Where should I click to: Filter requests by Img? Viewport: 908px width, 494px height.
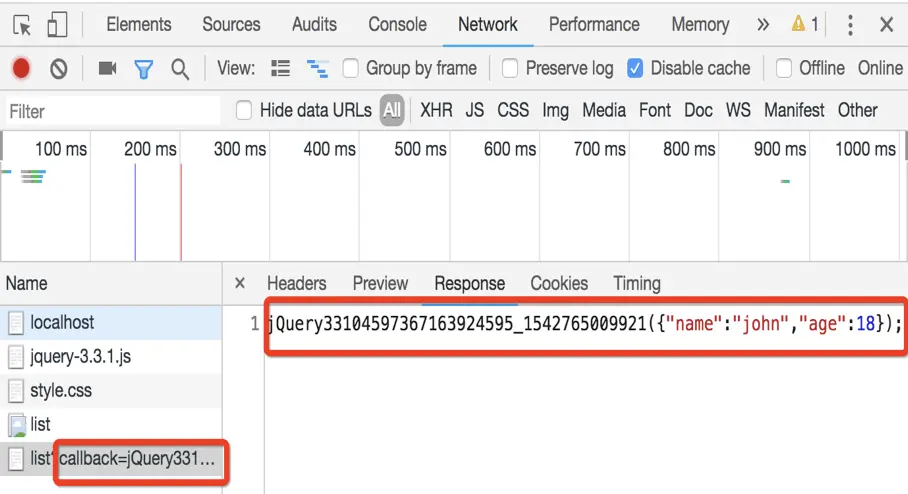click(555, 110)
